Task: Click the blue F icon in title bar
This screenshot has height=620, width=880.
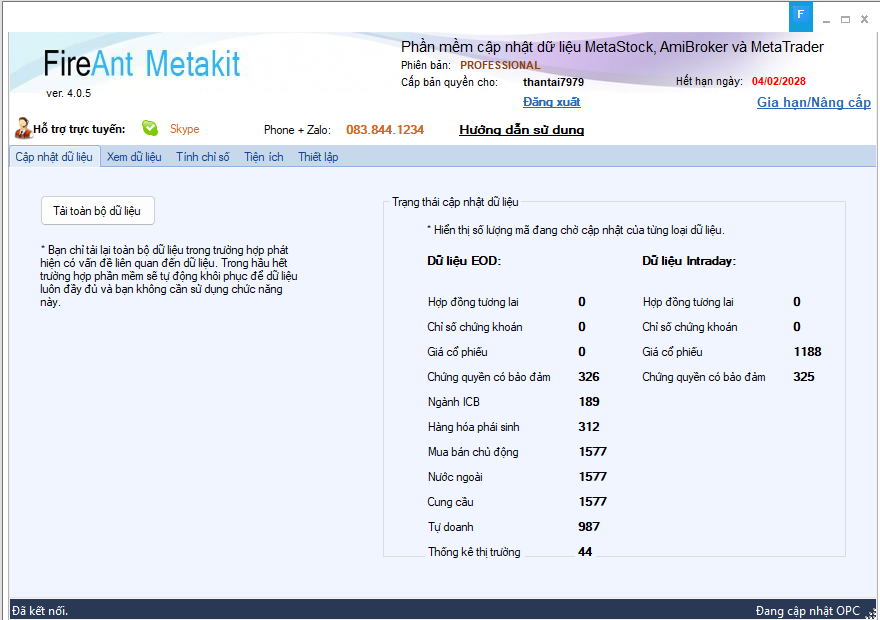Action: (x=800, y=16)
